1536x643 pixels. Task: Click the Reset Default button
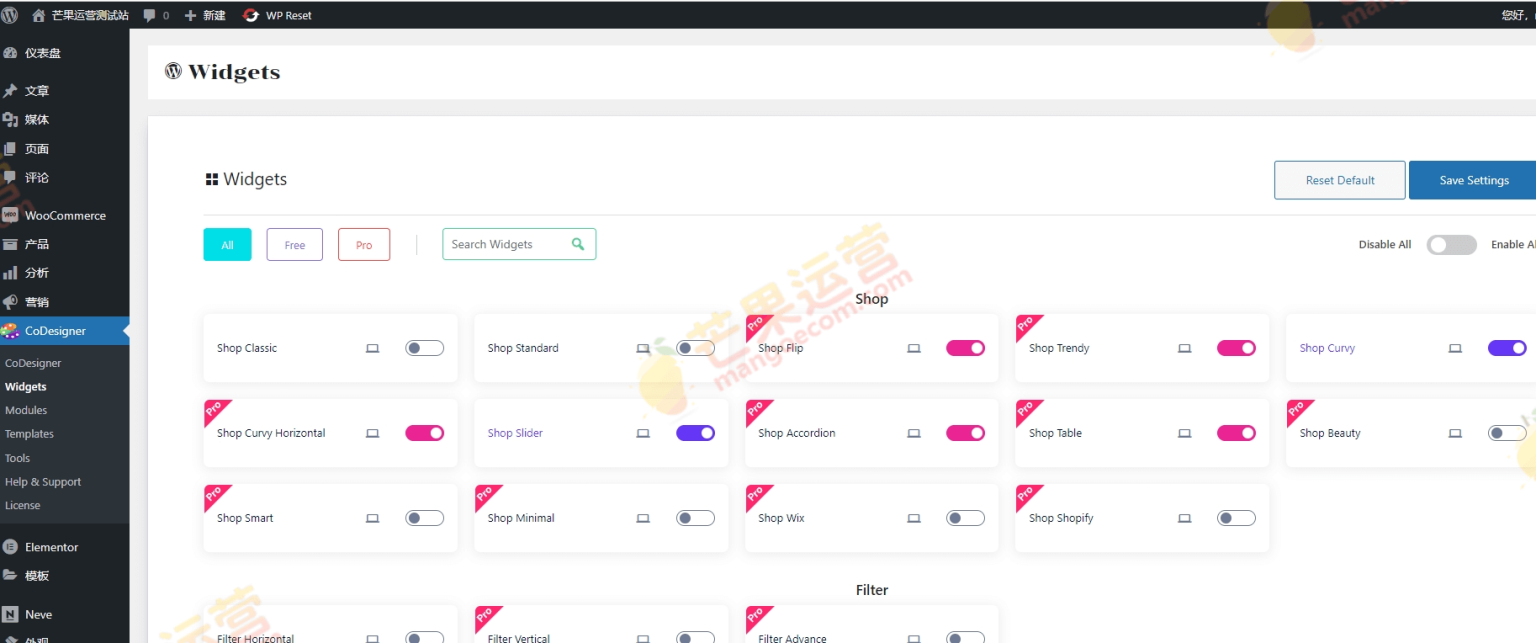tap(1339, 180)
